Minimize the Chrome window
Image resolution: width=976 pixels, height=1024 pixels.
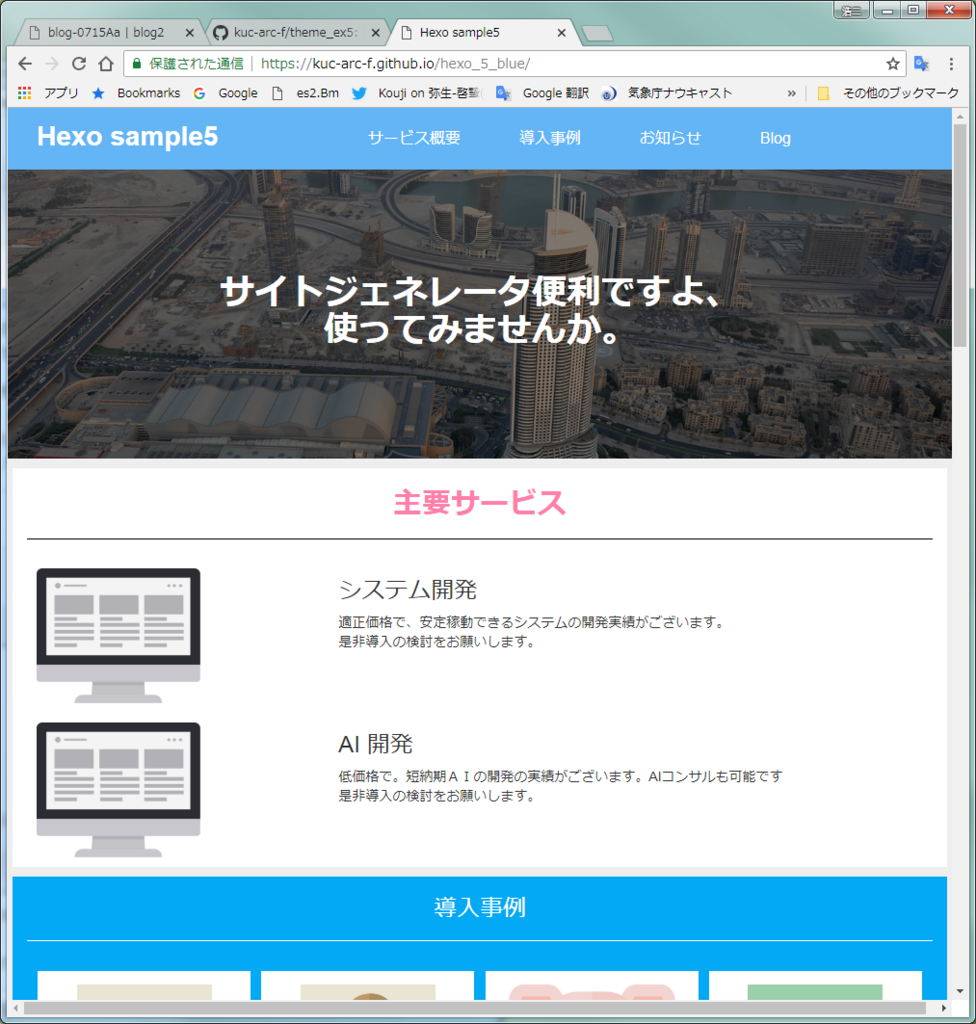(x=887, y=10)
